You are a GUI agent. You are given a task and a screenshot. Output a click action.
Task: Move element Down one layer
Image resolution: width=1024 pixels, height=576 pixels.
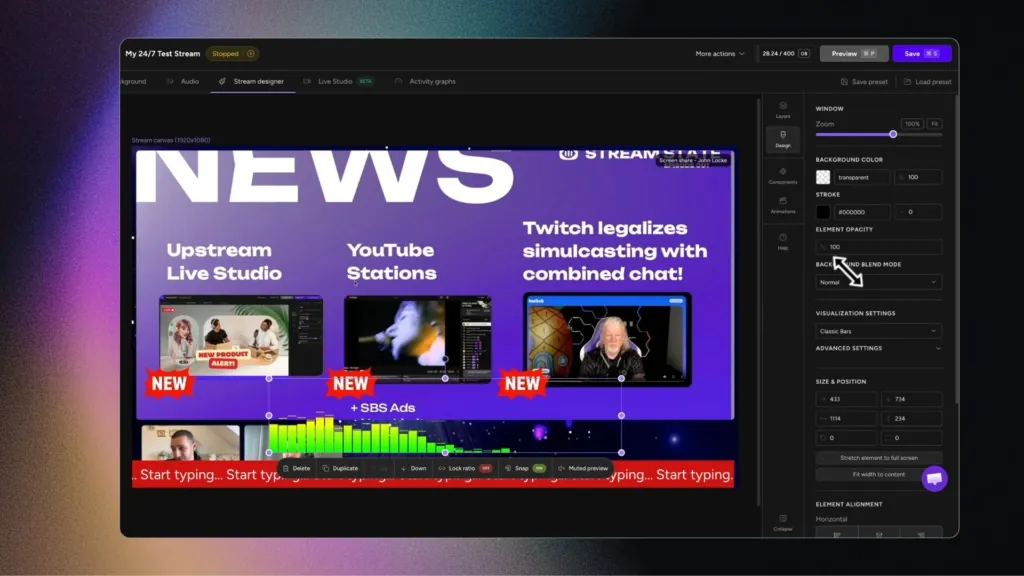click(413, 468)
